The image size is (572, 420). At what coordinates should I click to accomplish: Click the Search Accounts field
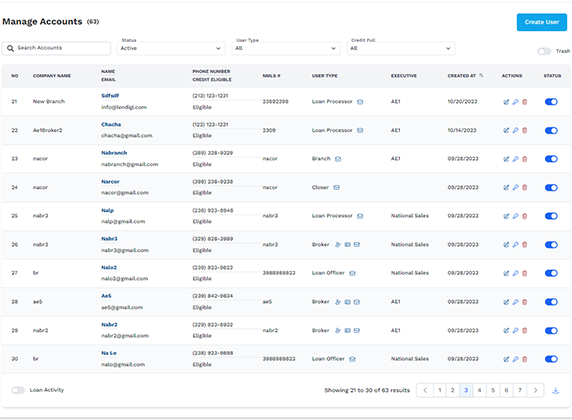tap(57, 48)
